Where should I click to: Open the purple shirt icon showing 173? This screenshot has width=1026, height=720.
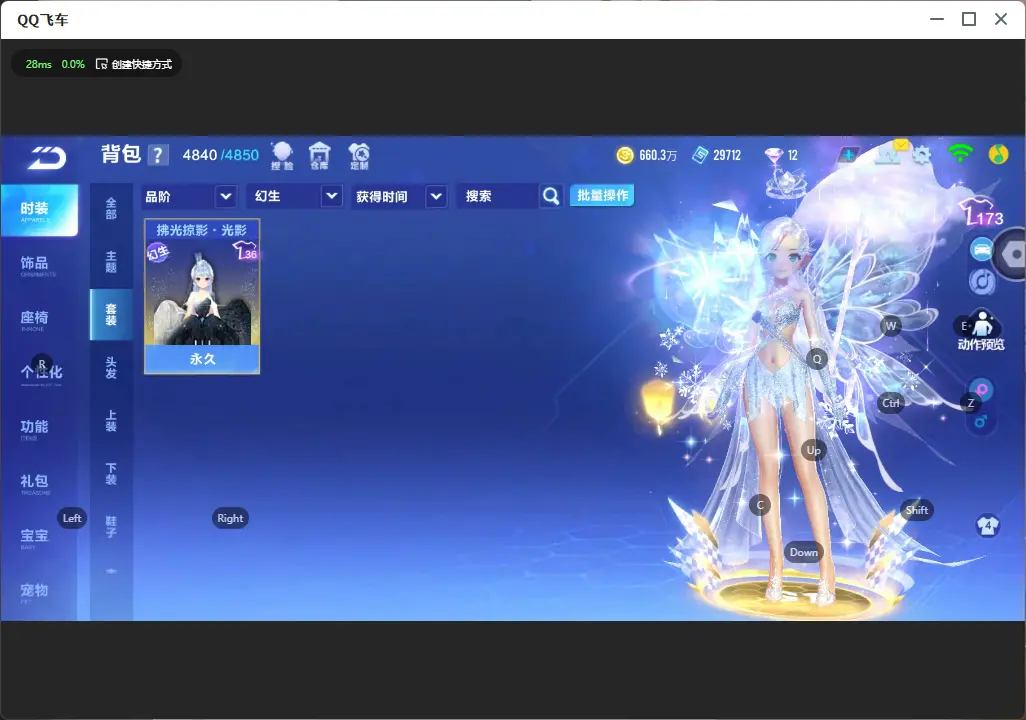(983, 211)
